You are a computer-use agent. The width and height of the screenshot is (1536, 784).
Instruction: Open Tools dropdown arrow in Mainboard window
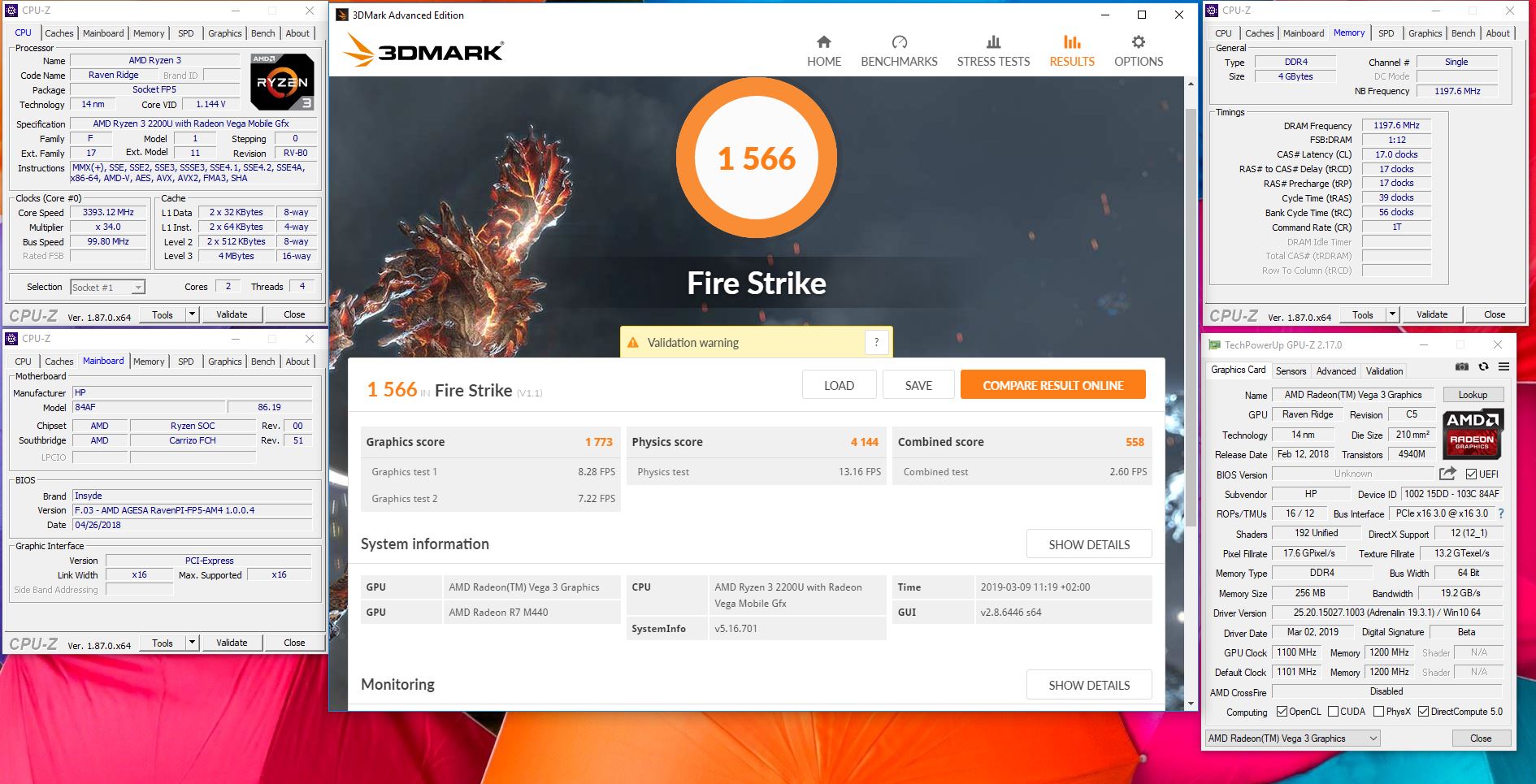point(193,643)
